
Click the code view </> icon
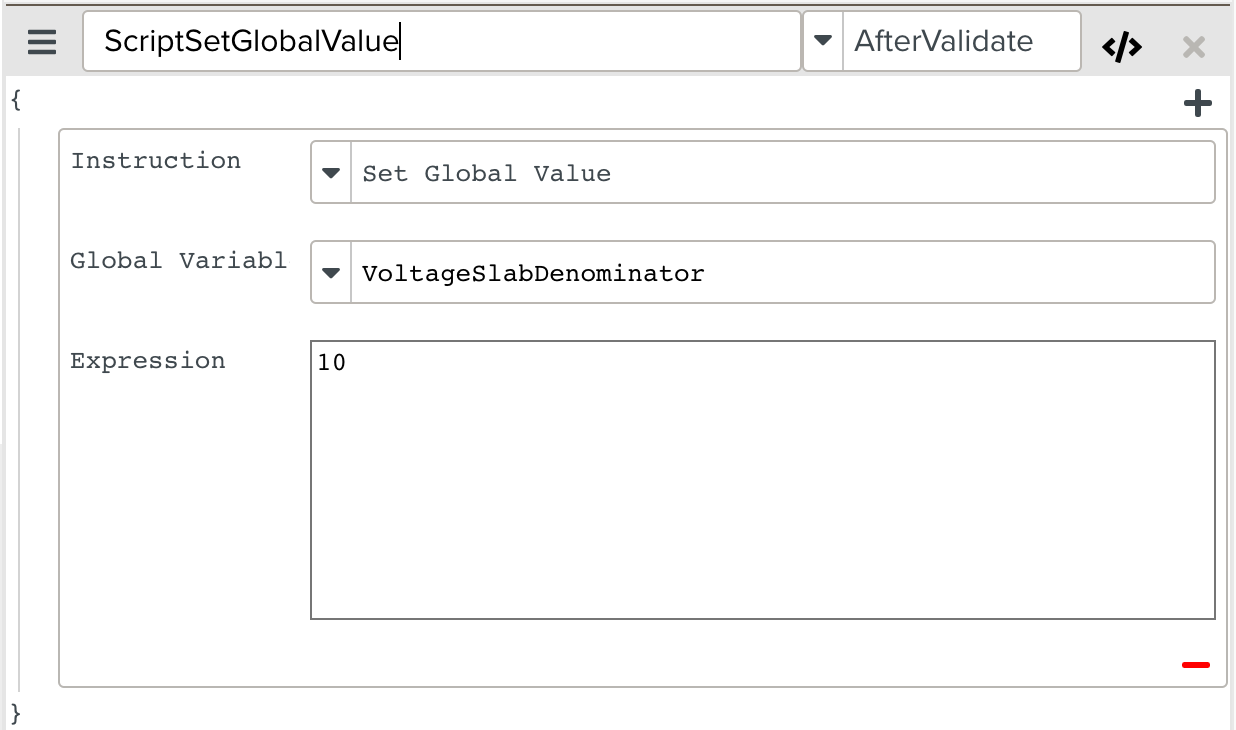(1122, 44)
